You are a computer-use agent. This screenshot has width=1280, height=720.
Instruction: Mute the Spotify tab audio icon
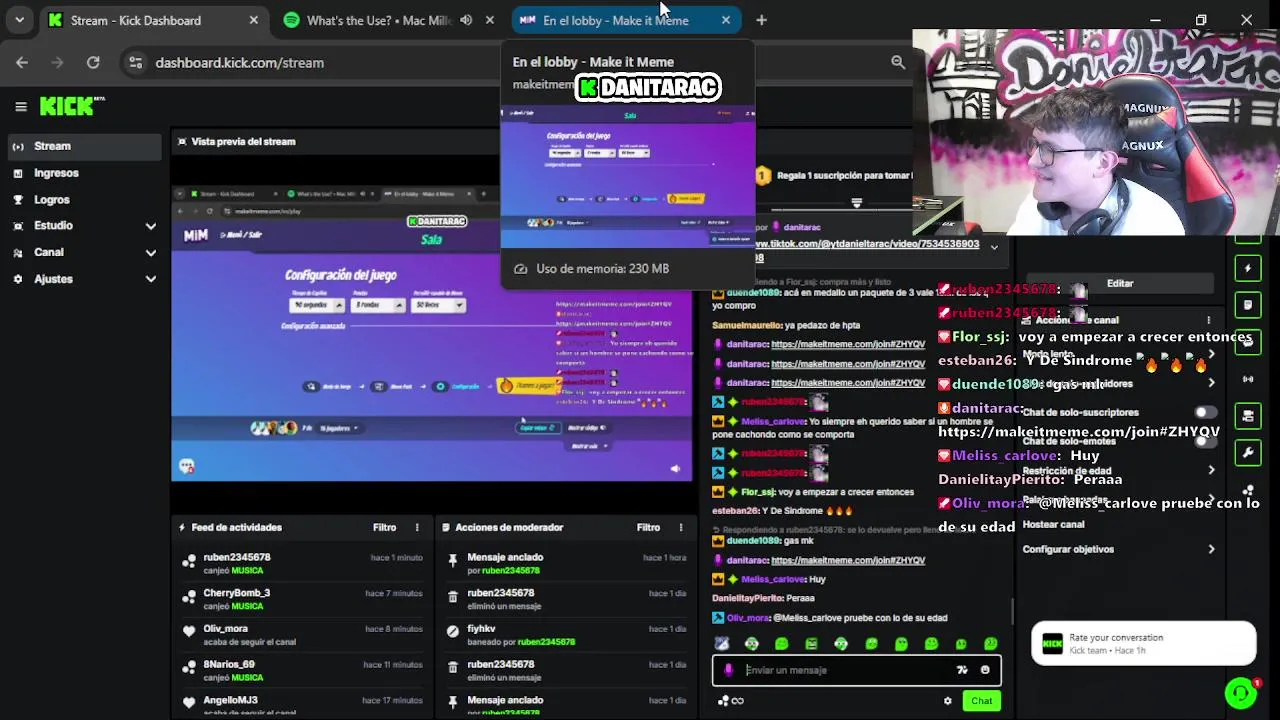[x=466, y=20]
